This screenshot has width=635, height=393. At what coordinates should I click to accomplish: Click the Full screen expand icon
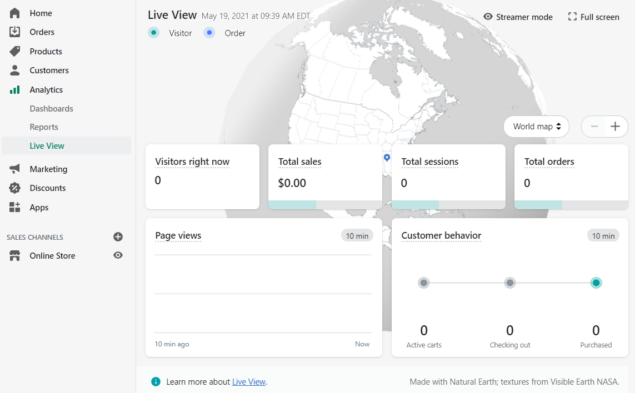pos(572,17)
